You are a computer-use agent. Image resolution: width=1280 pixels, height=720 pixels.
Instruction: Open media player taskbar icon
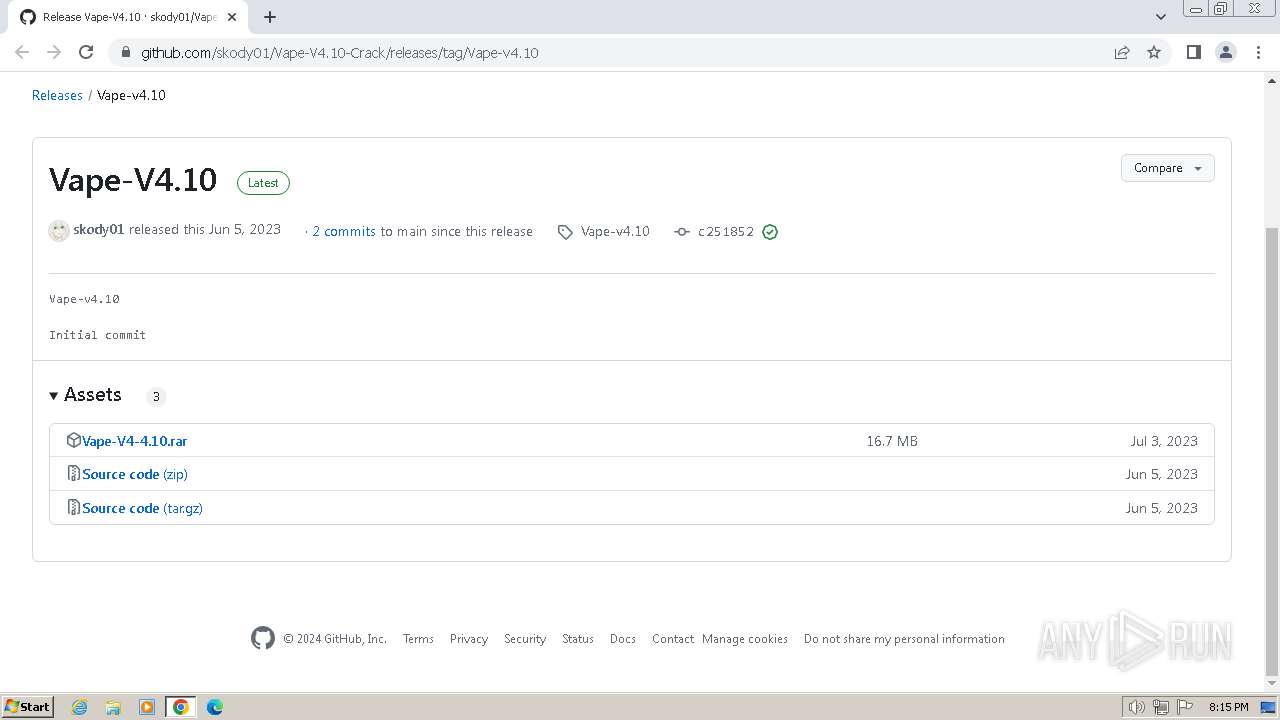point(147,707)
